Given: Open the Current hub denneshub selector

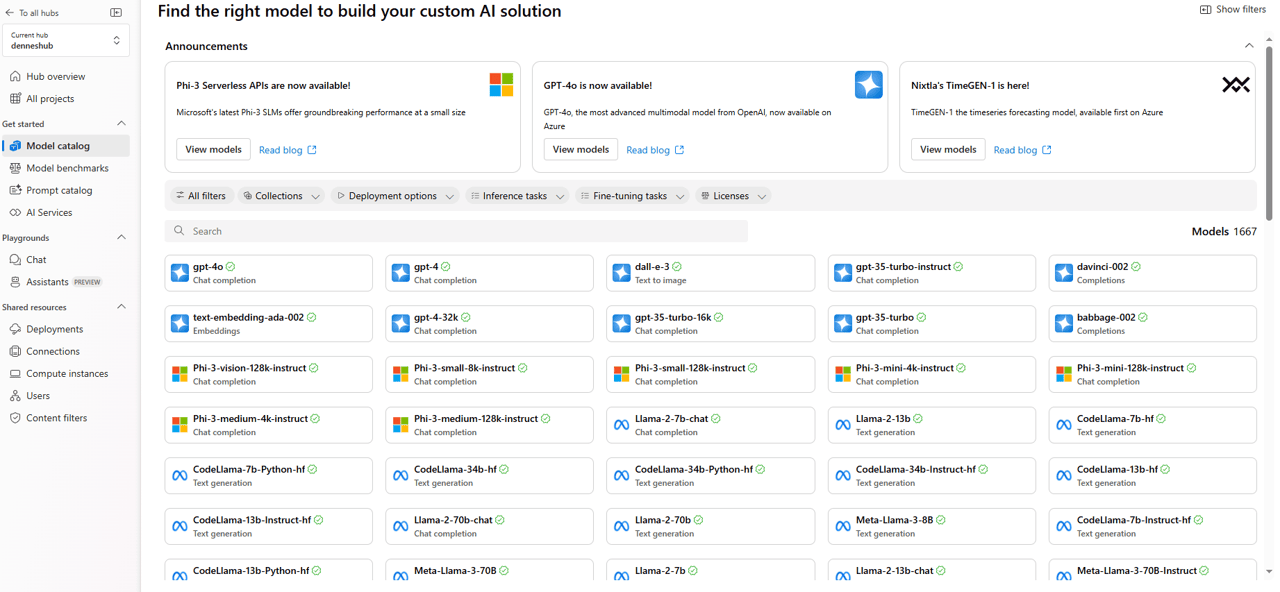Looking at the screenshot, I should (65, 40).
